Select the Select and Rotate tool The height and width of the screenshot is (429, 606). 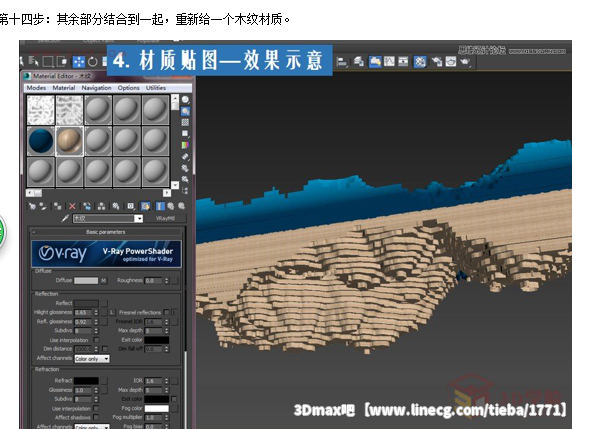[93, 62]
